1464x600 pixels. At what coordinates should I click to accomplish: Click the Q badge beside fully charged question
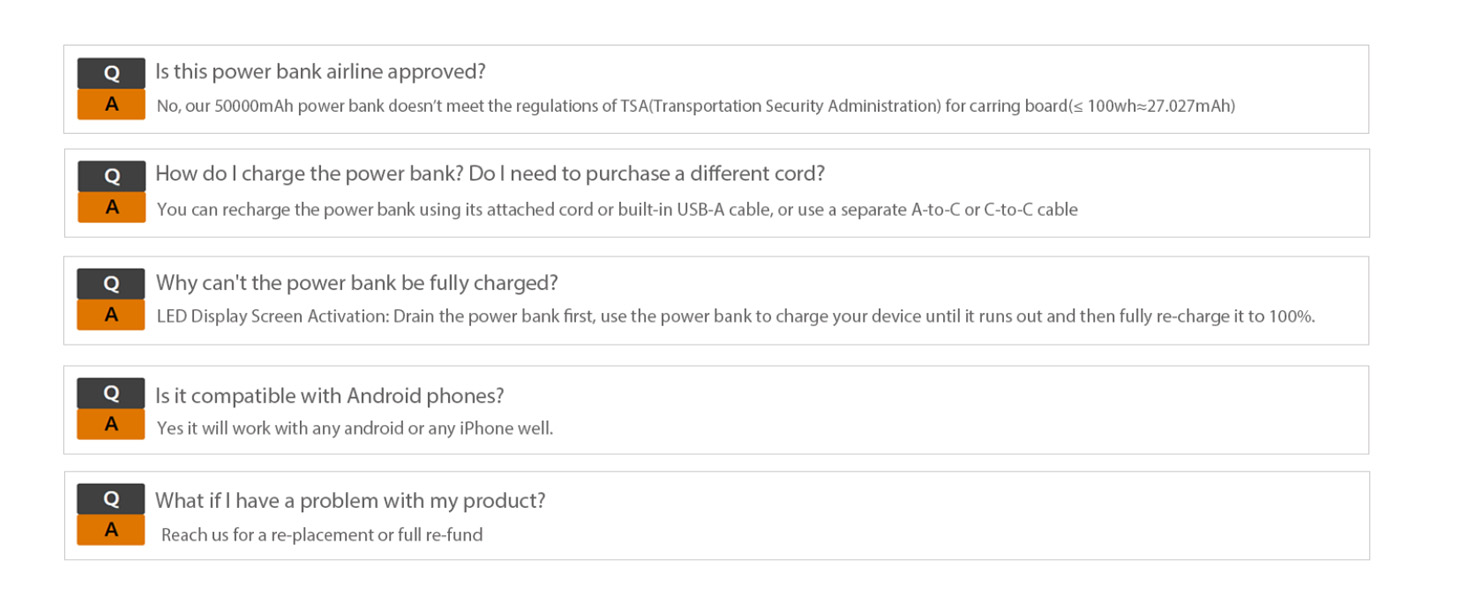click(111, 284)
